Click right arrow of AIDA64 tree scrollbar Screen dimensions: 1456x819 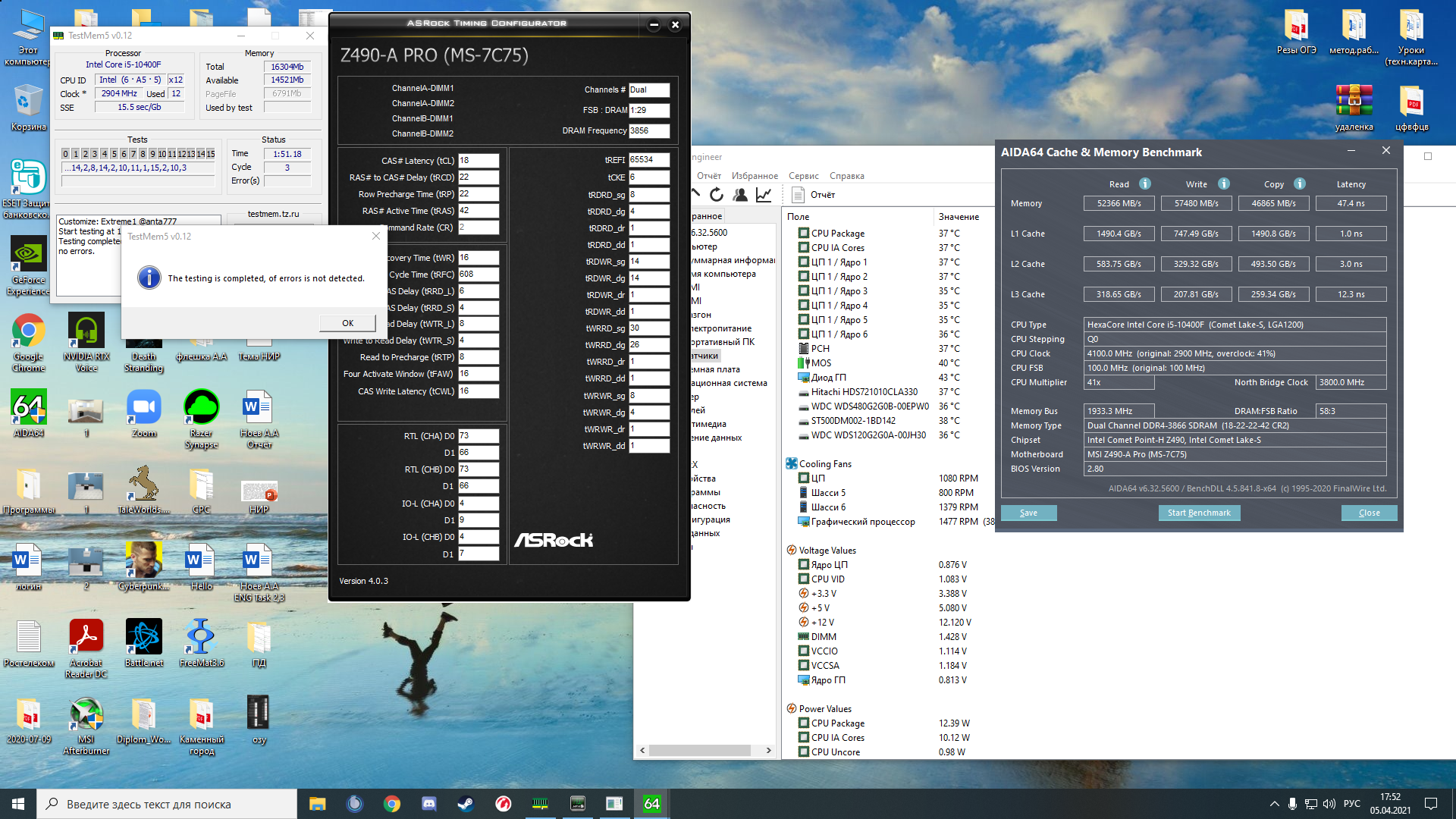pos(769,750)
